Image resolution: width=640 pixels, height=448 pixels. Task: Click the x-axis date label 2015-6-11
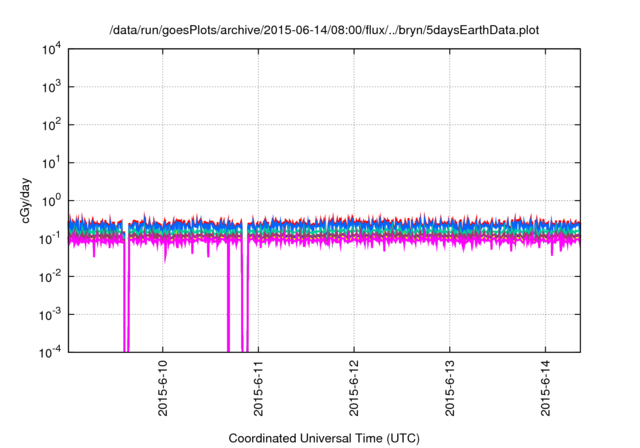[258, 388]
